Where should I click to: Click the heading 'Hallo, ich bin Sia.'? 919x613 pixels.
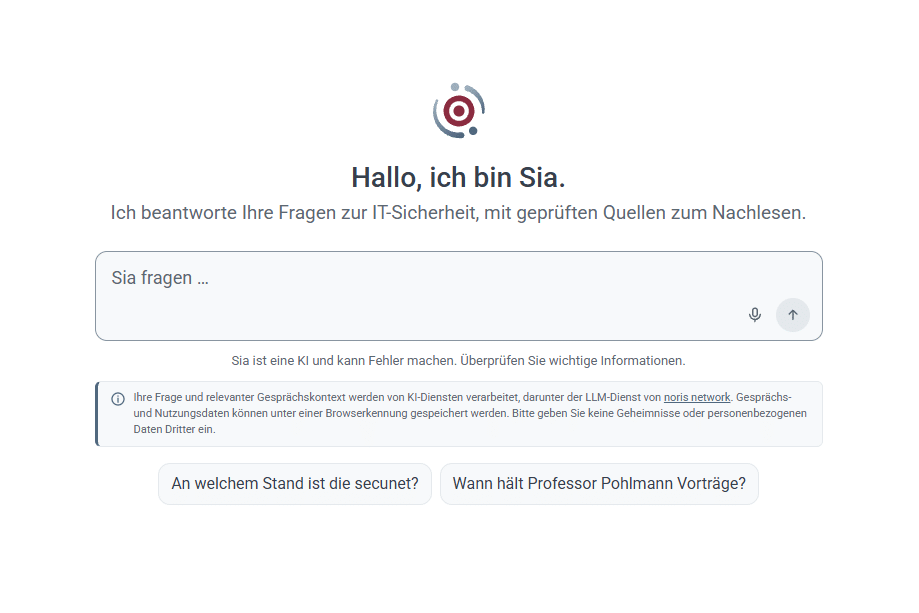[458, 178]
